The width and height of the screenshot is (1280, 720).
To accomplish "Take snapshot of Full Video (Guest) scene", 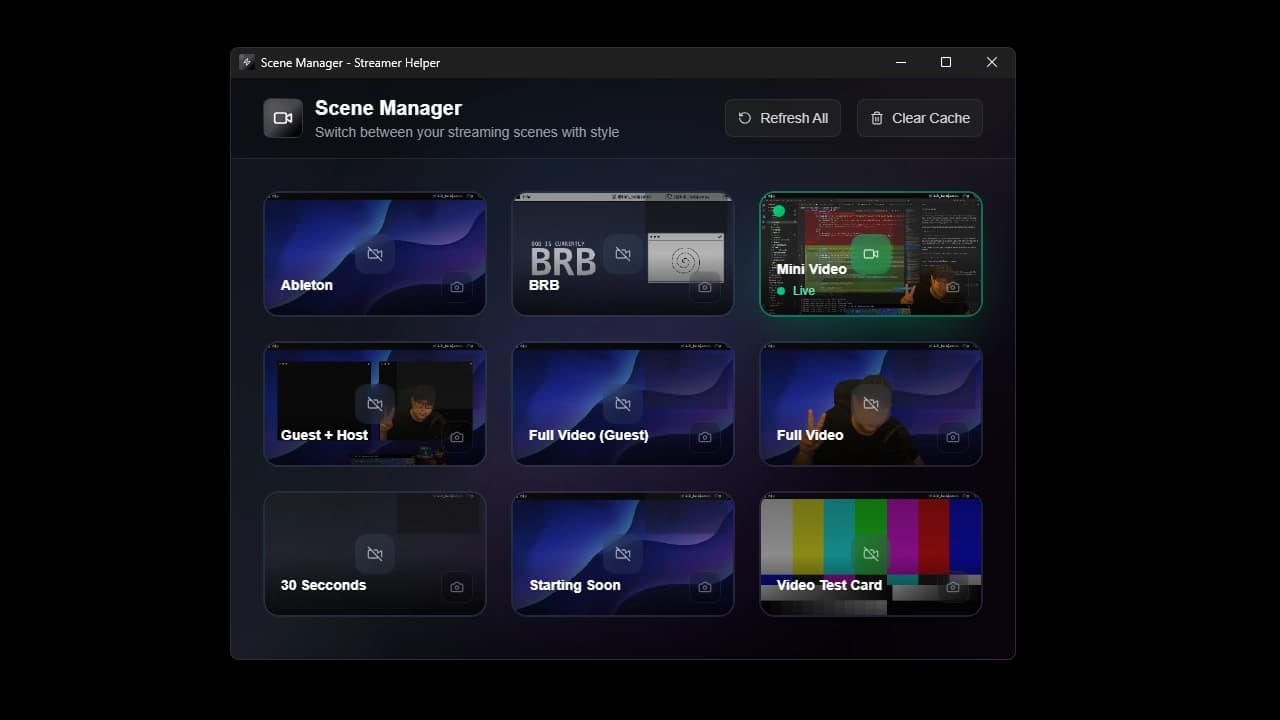I will pyautogui.click(x=705, y=437).
